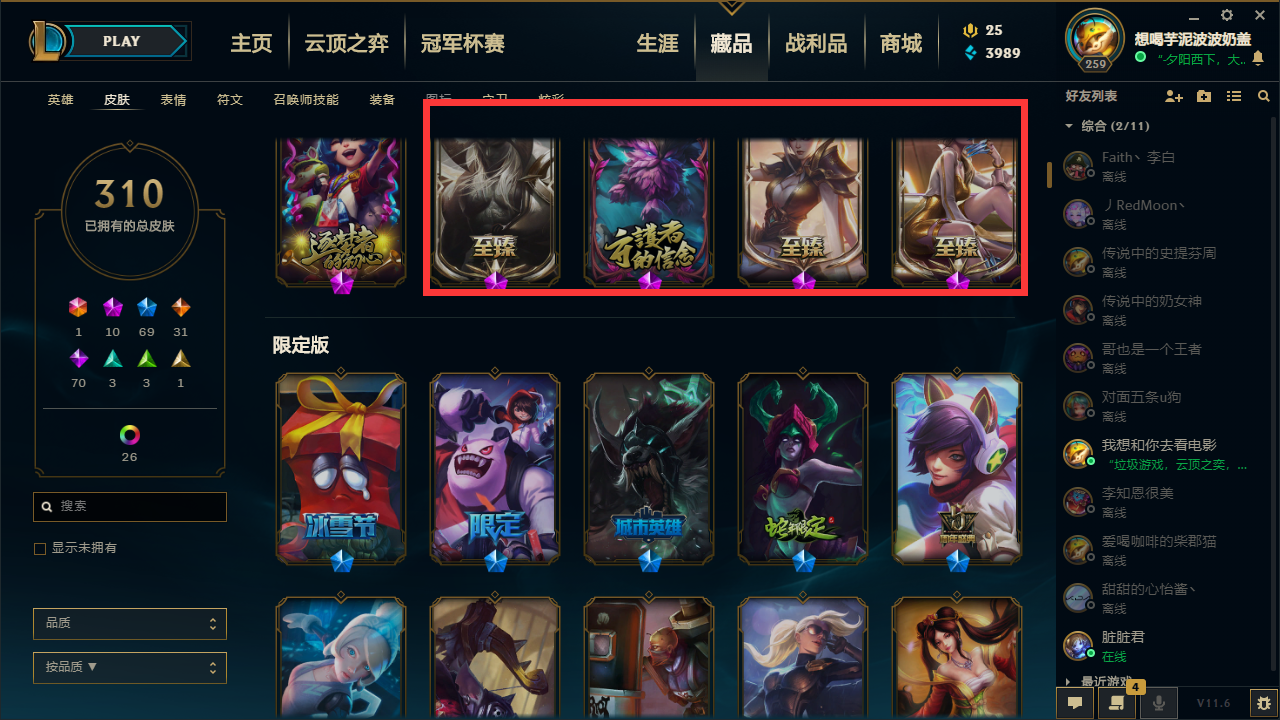Viewport: 1280px width, 720px height.
Task: Switch to the 表情 tab
Action: [x=173, y=100]
